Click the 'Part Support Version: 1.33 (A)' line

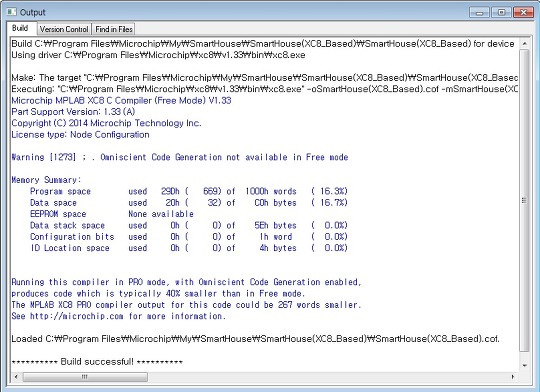[73, 112]
